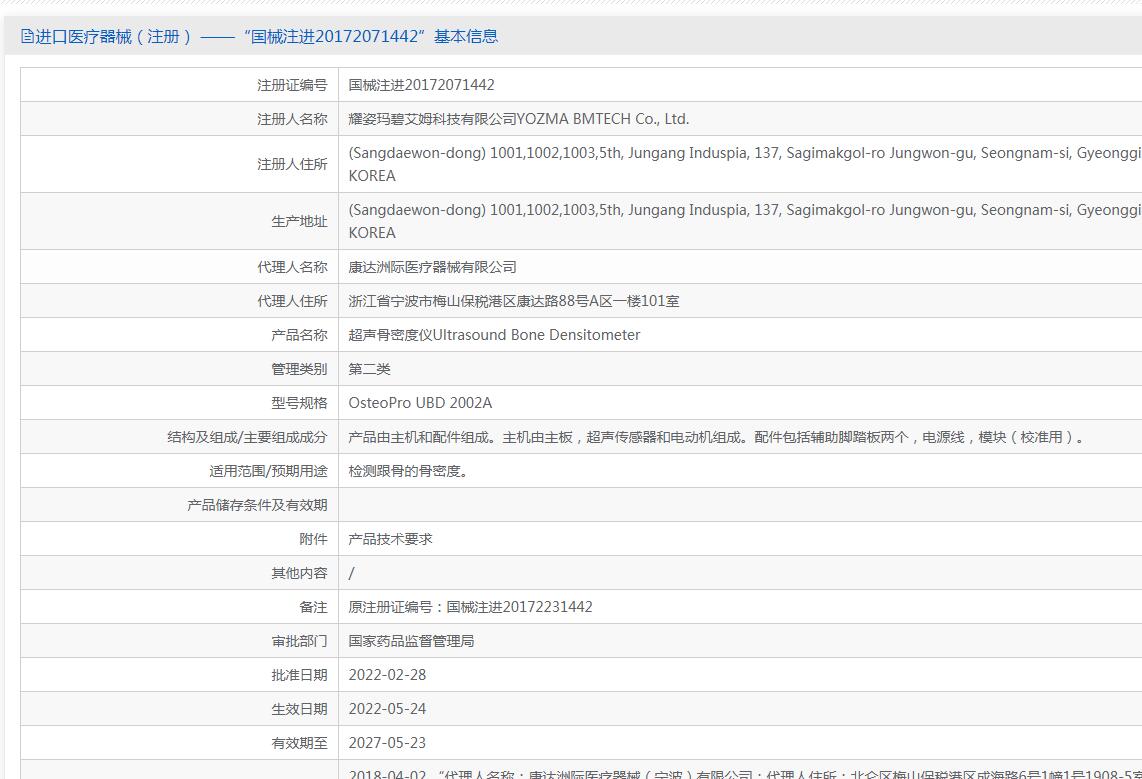The height and width of the screenshot is (779, 1142).
Task: Click the agent address 浙江省宁波市梅山保税港区 text
Action: click(513, 301)
